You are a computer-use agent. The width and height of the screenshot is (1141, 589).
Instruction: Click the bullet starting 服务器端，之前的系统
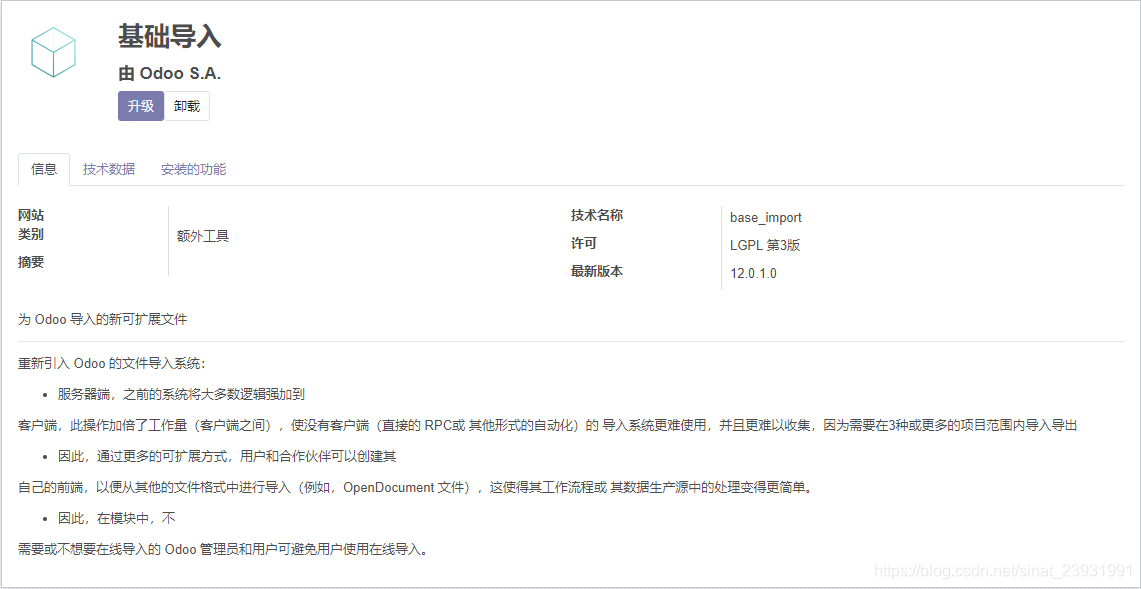(x=180, y=395)
